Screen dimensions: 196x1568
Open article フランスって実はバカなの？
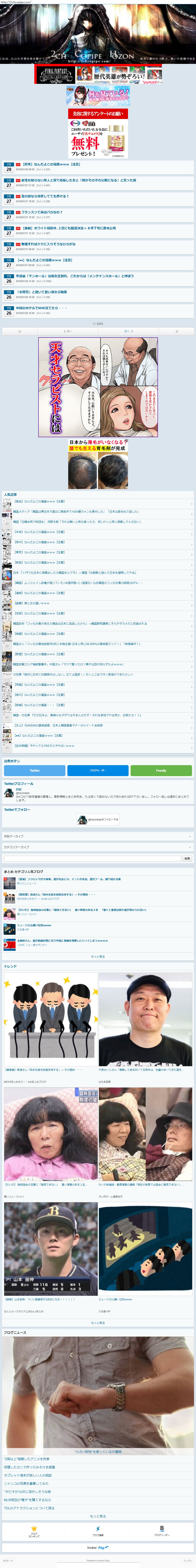98,215
